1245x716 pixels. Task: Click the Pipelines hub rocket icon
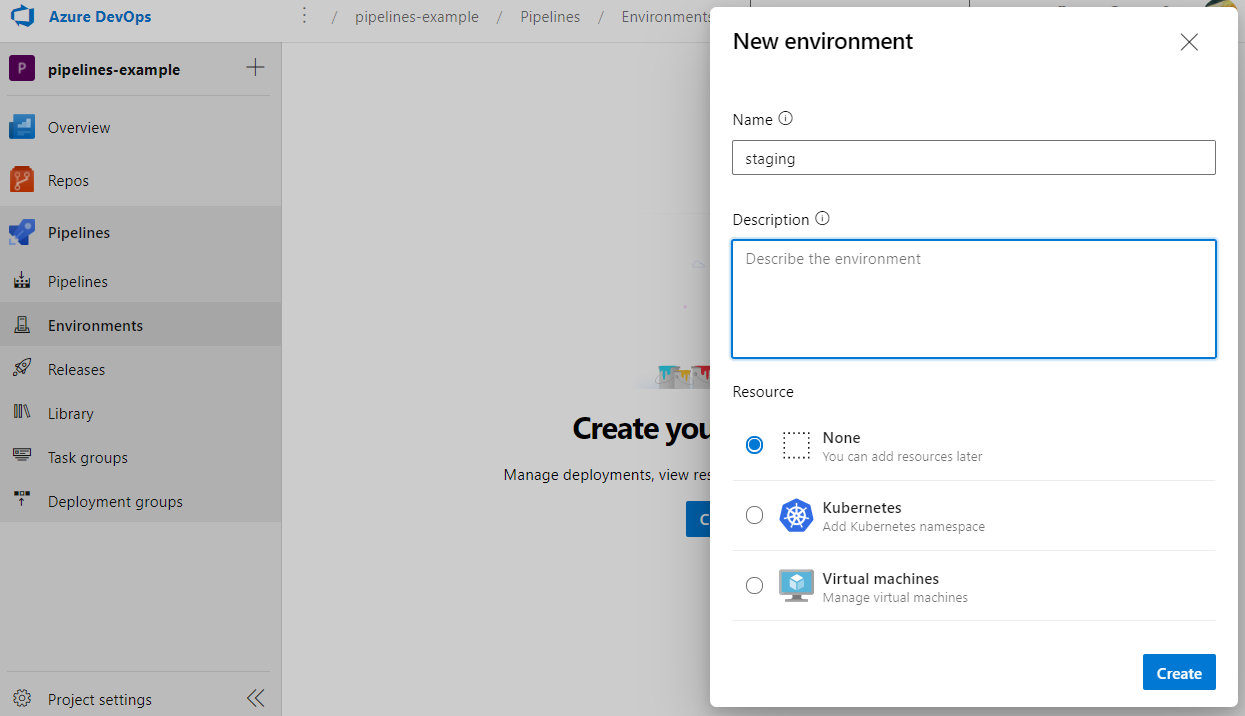point(22,232)
